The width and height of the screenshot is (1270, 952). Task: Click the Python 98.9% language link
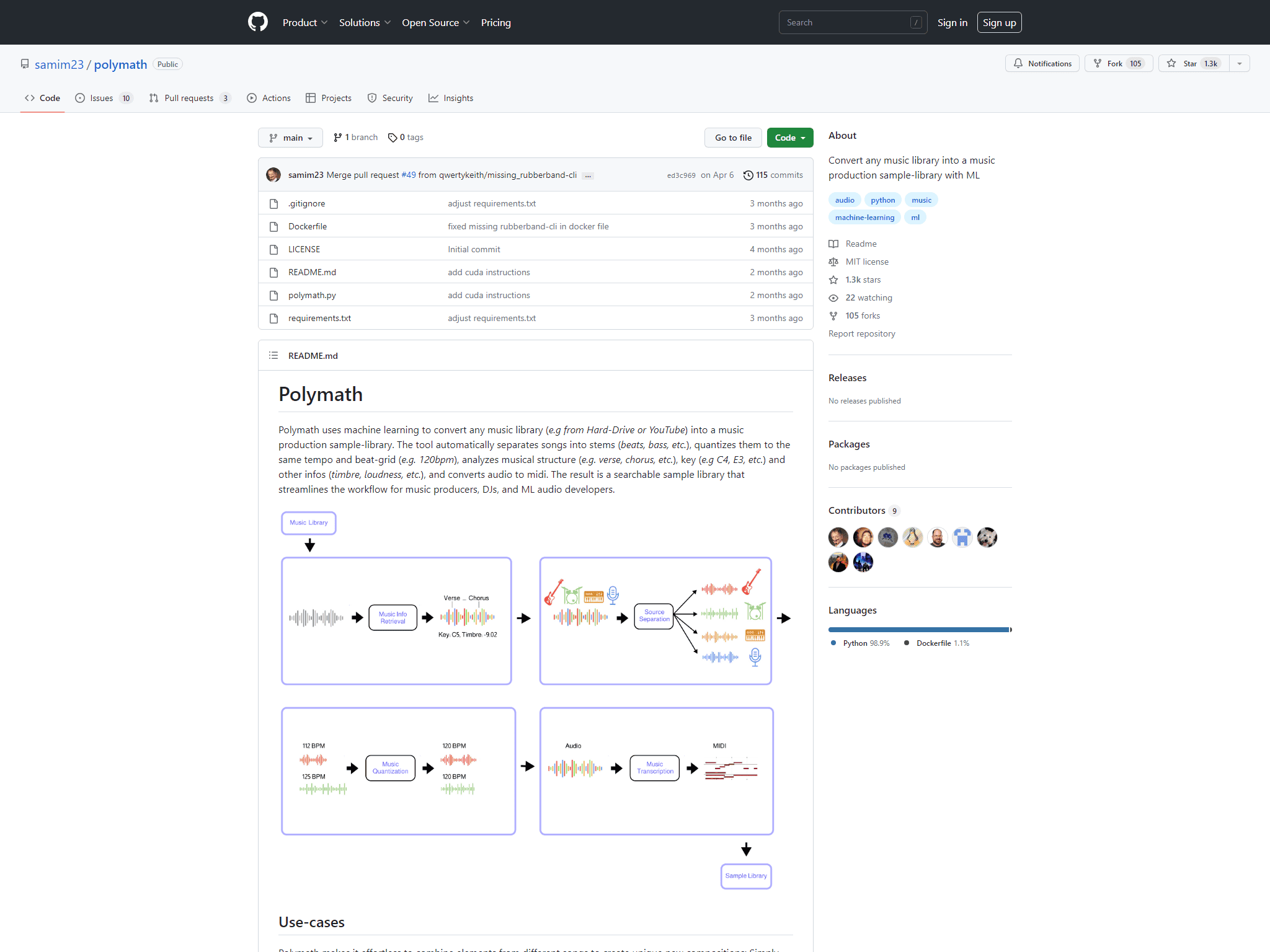coord(860,643)
